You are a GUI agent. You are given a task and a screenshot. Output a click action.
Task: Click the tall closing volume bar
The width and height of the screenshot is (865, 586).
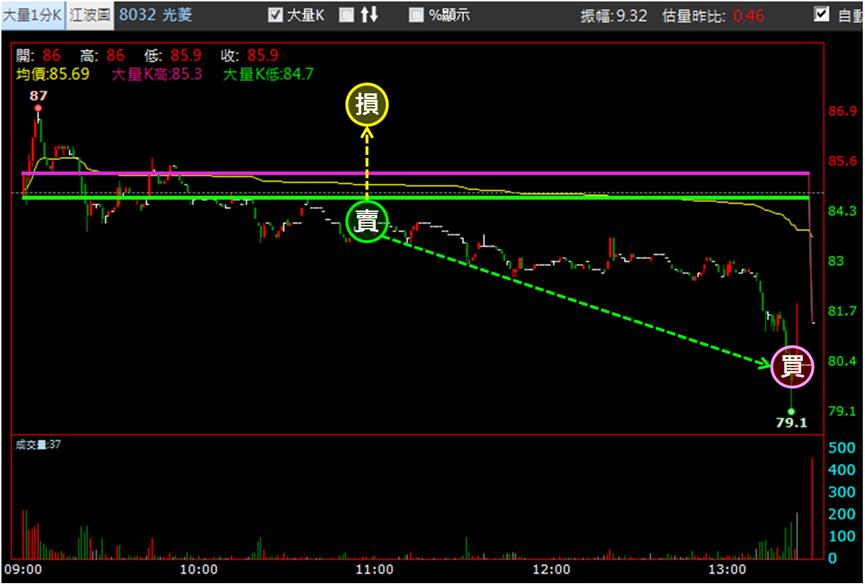(811, 508)
